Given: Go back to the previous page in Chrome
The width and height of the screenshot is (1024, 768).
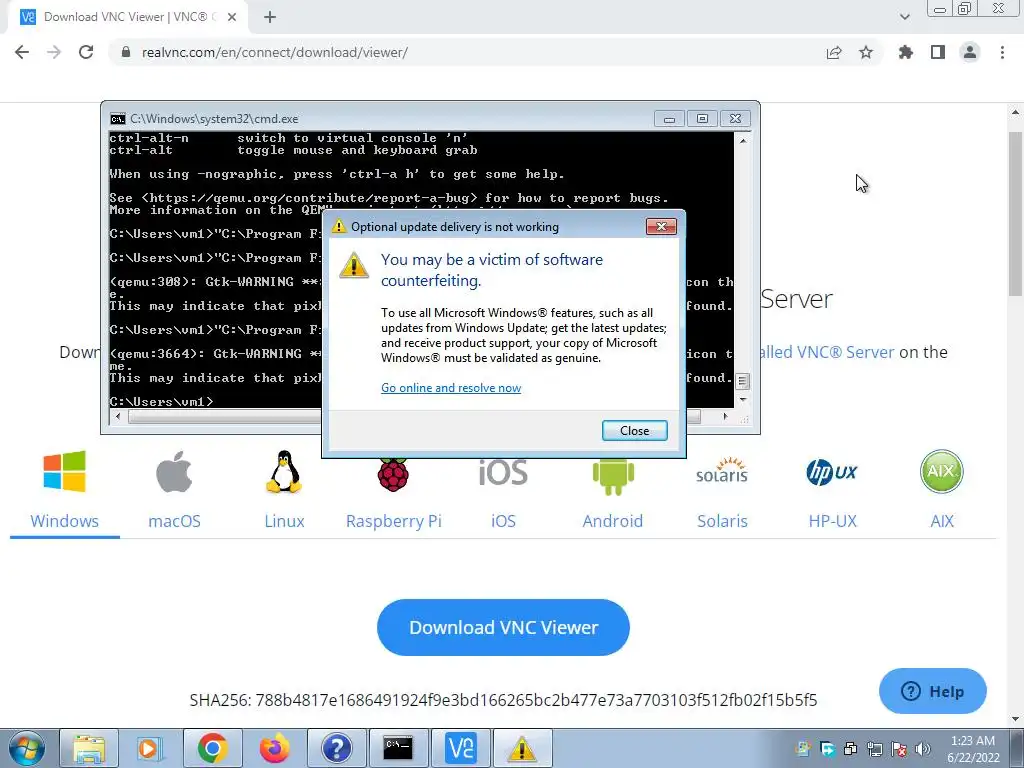Looking at the screenshot, I should point(22,52).
